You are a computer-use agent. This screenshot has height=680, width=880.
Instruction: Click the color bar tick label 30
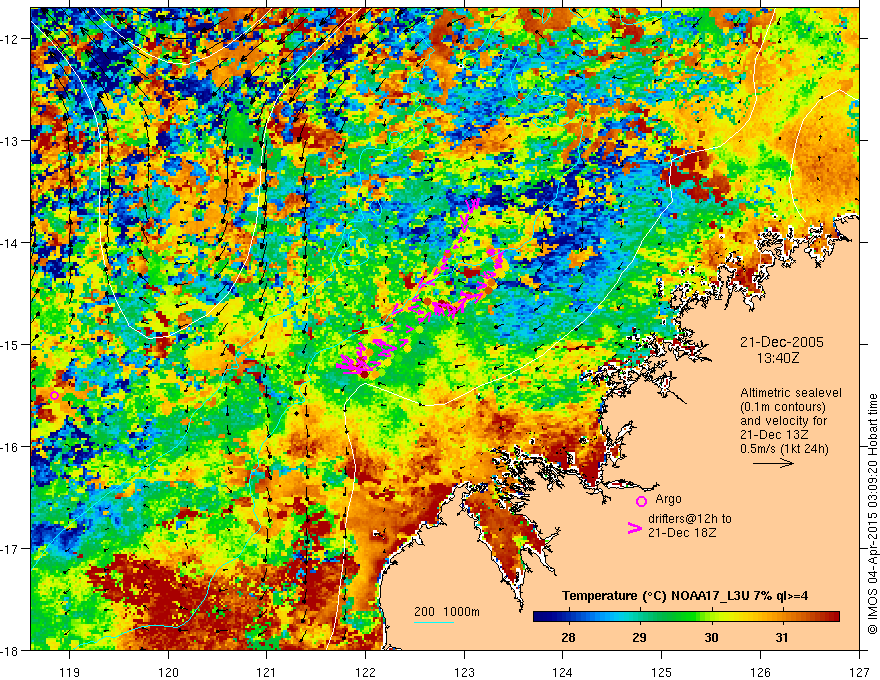click(711, 637)
